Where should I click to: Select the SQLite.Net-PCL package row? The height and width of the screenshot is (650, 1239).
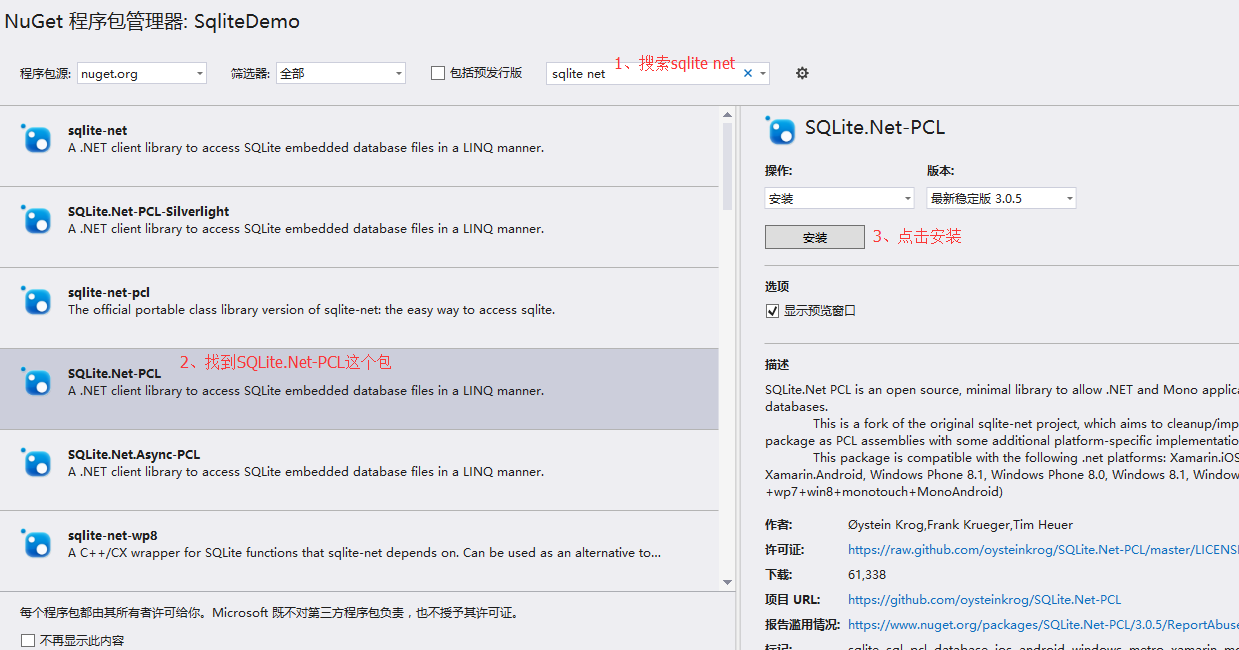click(x=359, y=389)
